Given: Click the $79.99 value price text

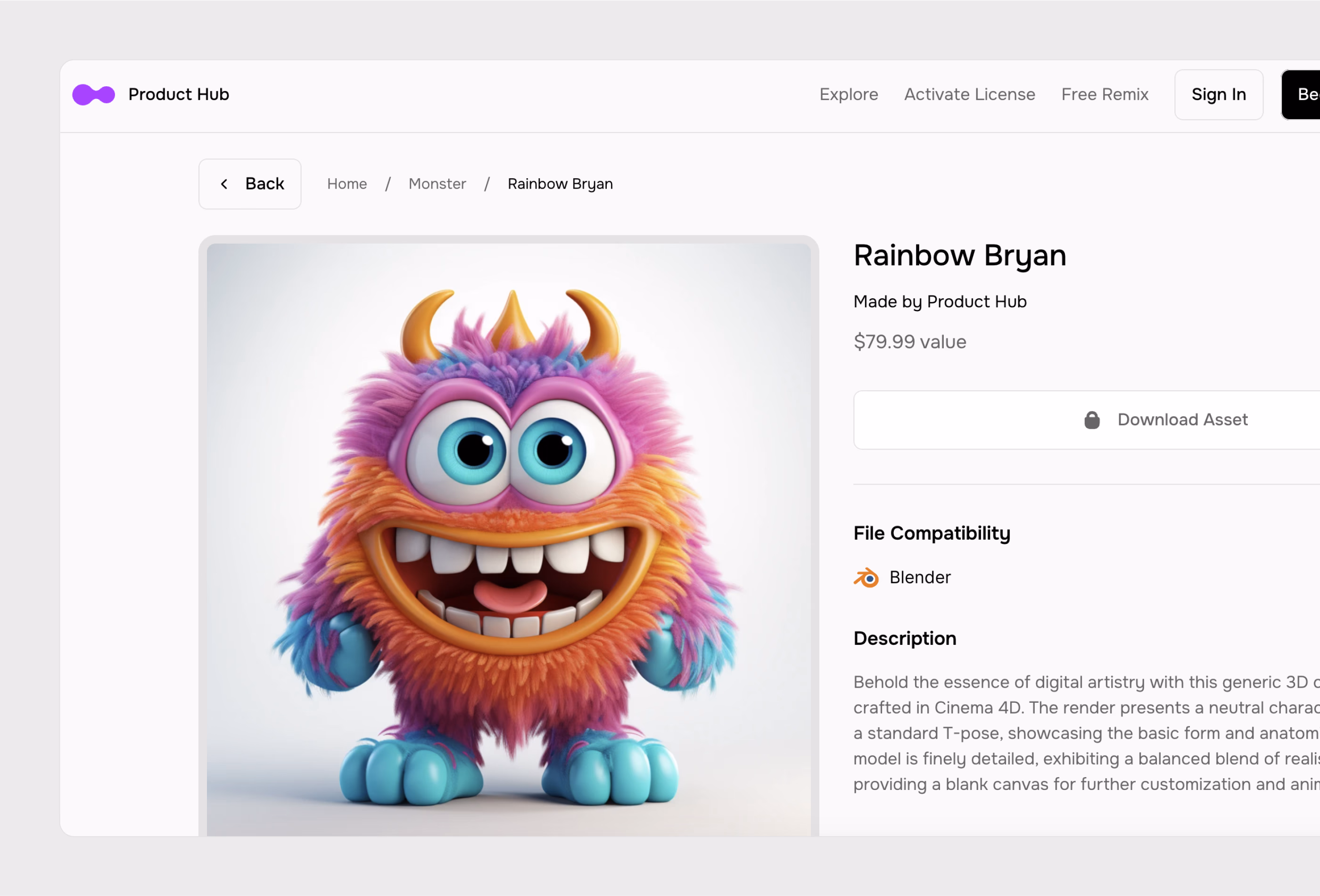Looking at the screenshot, I should click(x=909, y=342).
